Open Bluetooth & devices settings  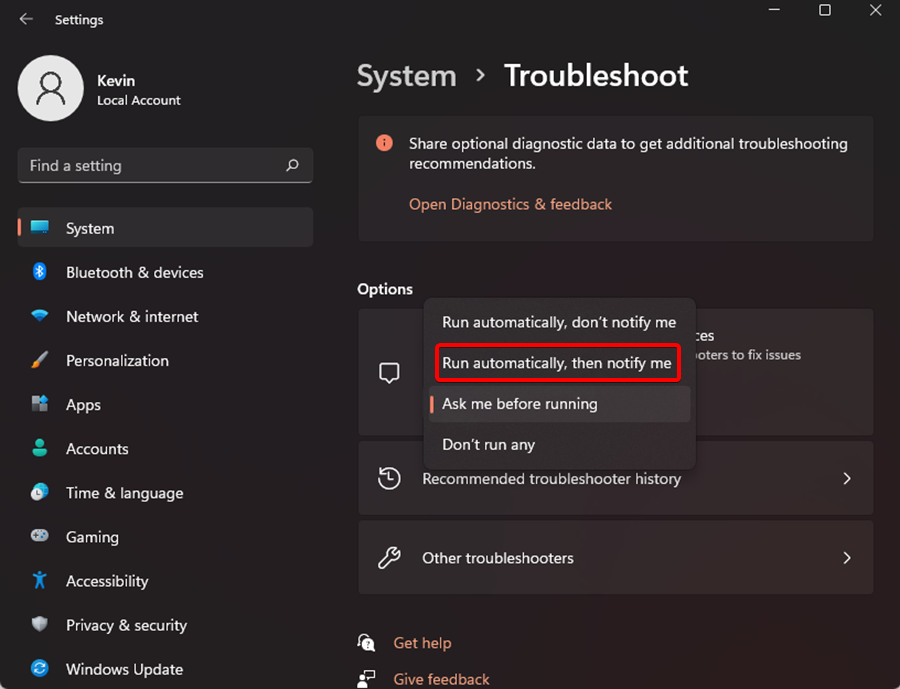point(165,272)
